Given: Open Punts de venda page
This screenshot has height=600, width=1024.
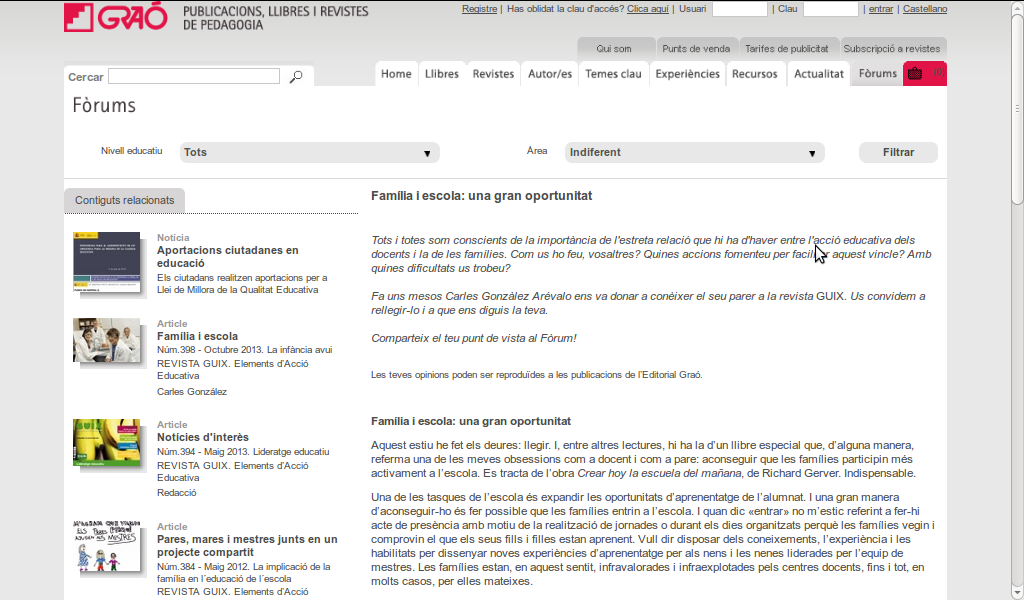Looking at the screenshot, I should coord(696,48).
